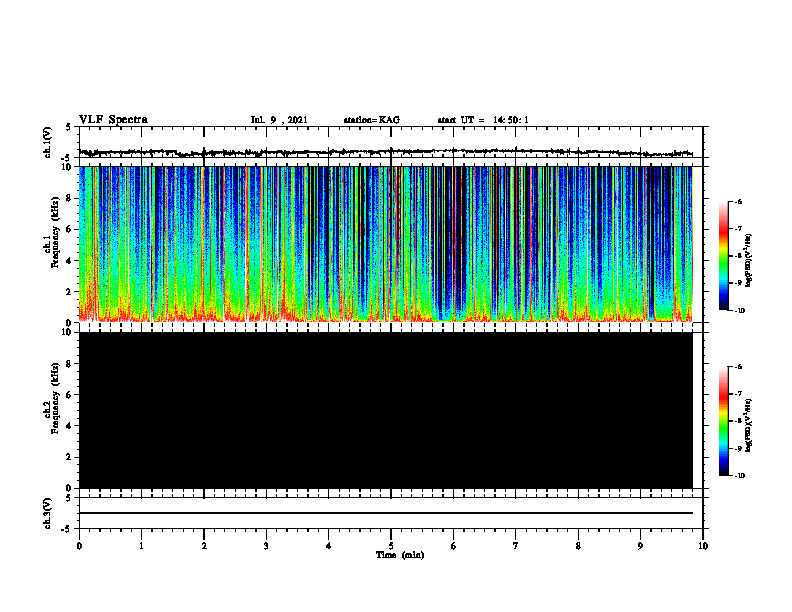Click the "8" tick on the time axis

click(578, 546)
